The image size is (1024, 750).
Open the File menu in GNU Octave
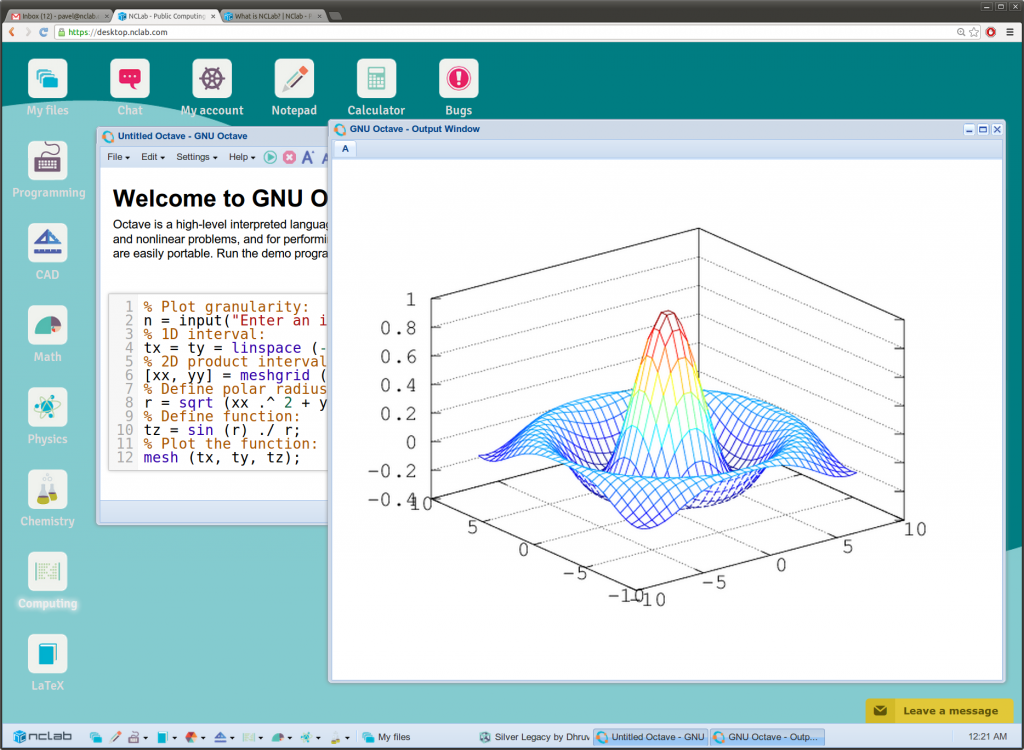click(x=118, y=157)
